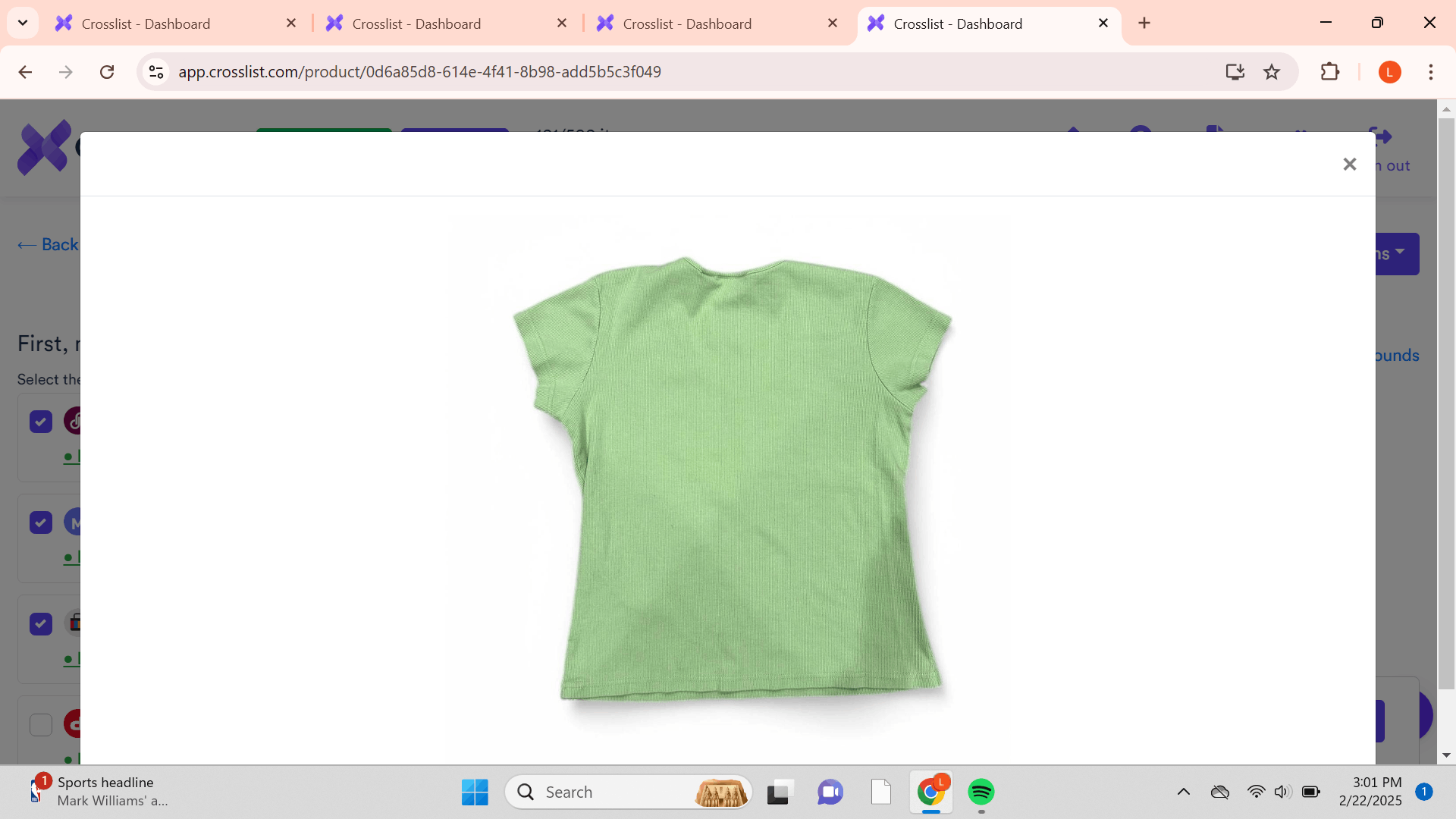This screenshot has width=1456, height=819.
Task: Click scrollbar down arrow
Action: coord(1446,755)
